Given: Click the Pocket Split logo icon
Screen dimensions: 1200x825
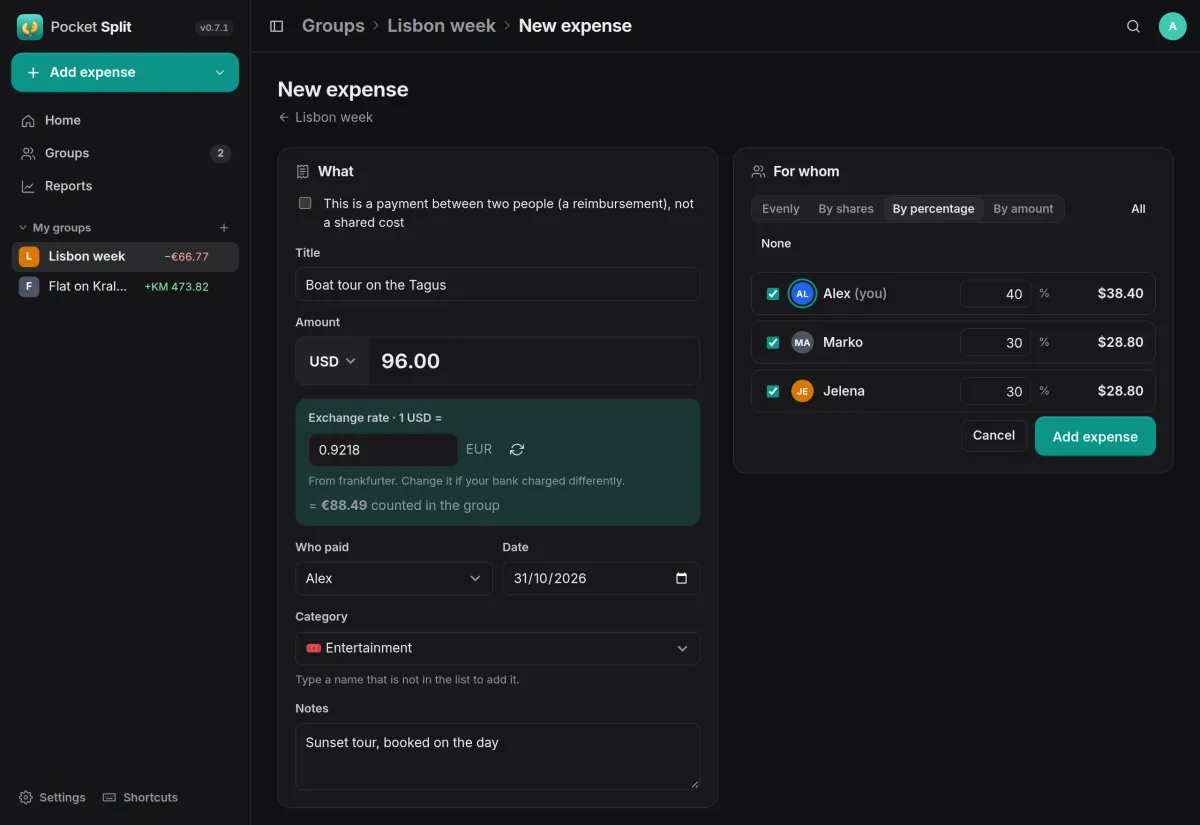Looking at the screenshot, I should coord(30,27).
